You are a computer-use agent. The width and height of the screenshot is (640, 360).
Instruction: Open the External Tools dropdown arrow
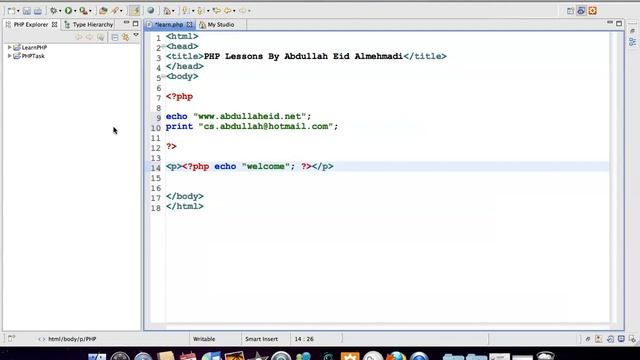[90, 11]
